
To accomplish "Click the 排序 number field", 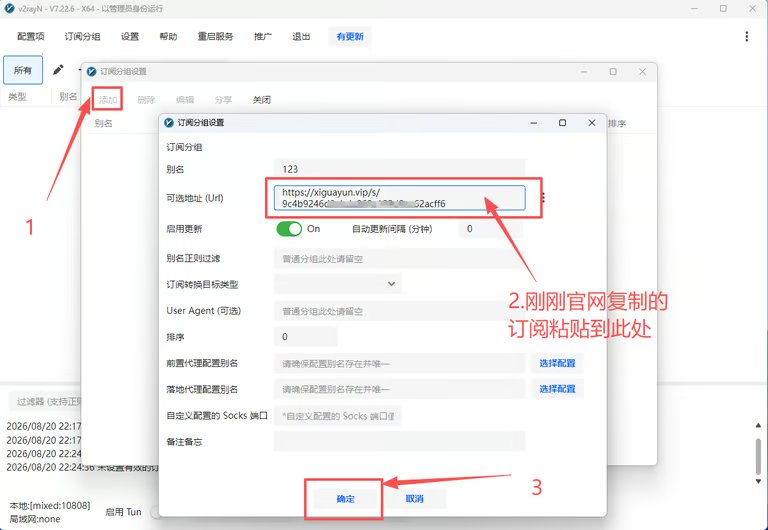I will (x=306, y=337).
